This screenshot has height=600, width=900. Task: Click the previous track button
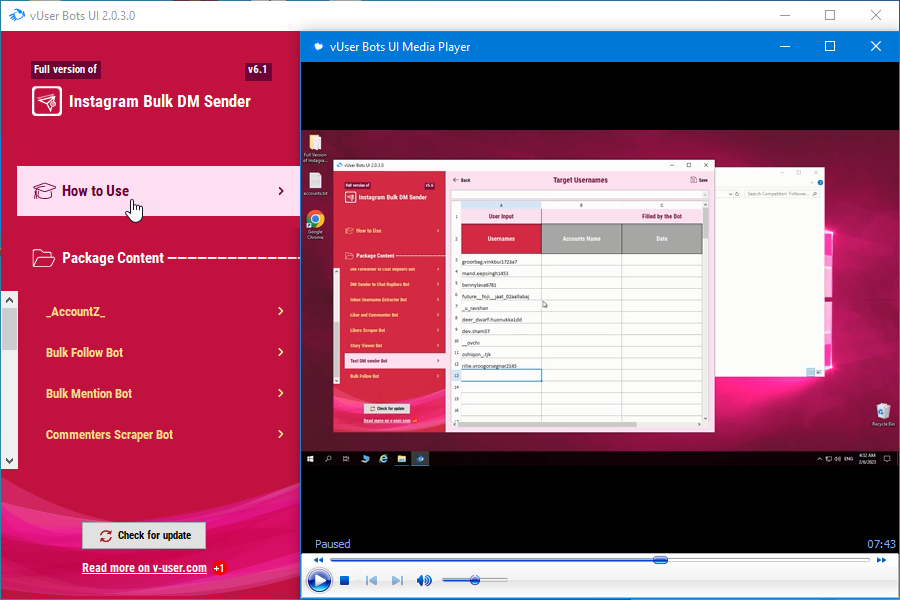pyautogui.click(x=371, y=580)
